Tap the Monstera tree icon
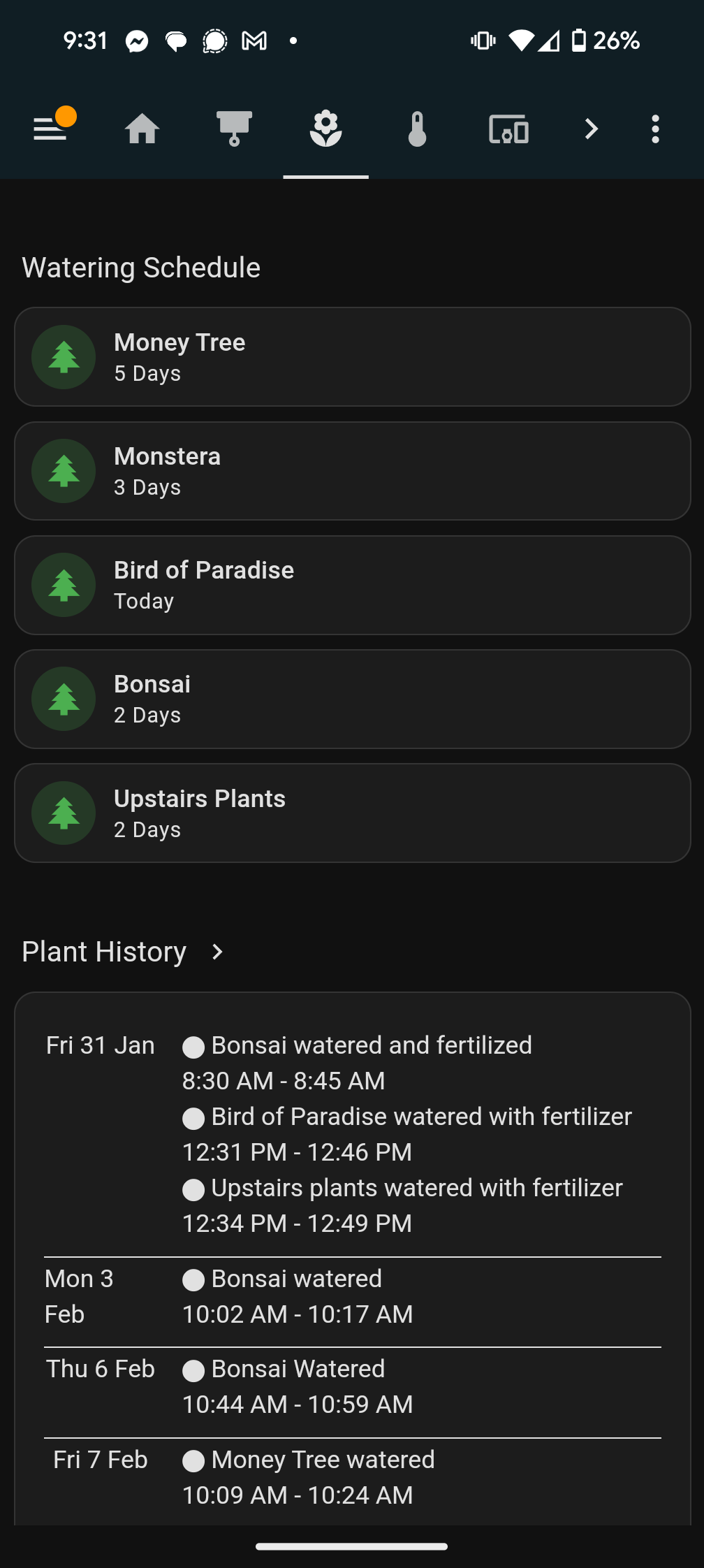Screen dimensions: 704x1568 (64, 471)
